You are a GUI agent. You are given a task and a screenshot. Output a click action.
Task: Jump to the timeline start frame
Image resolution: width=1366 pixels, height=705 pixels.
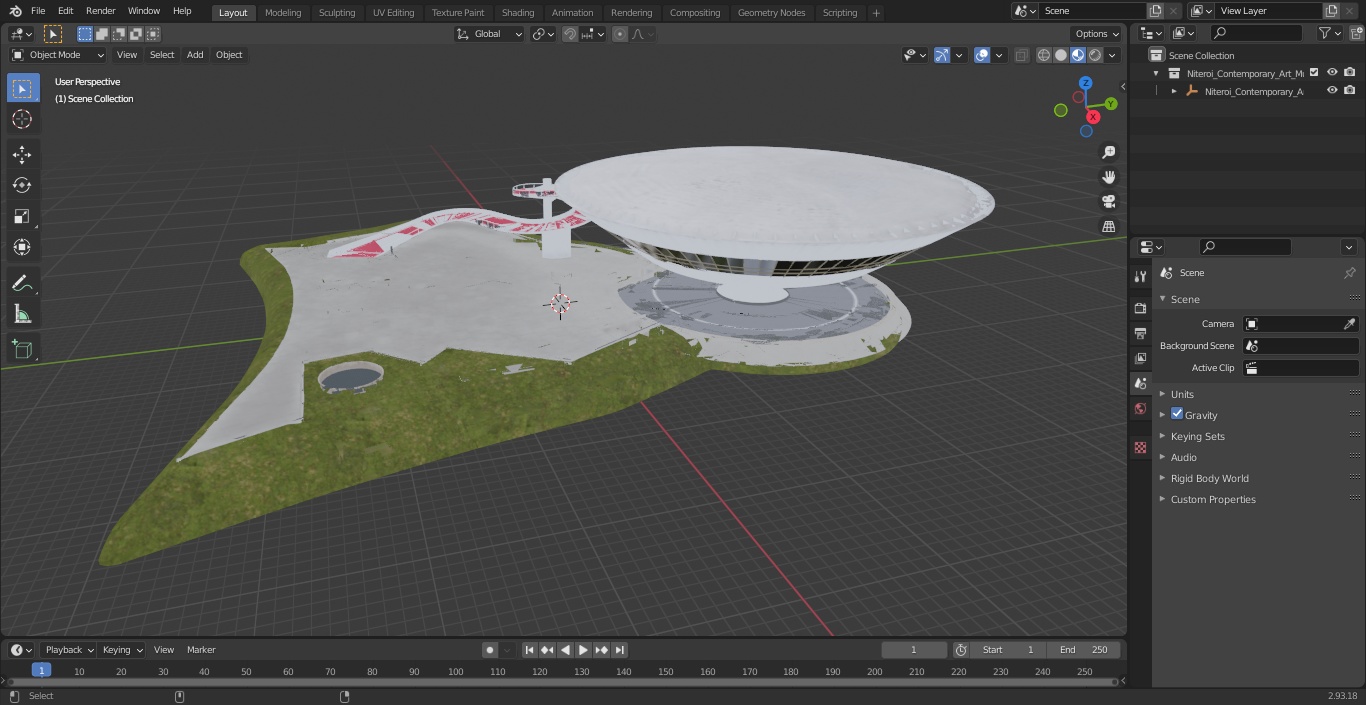tap(530, 650)
